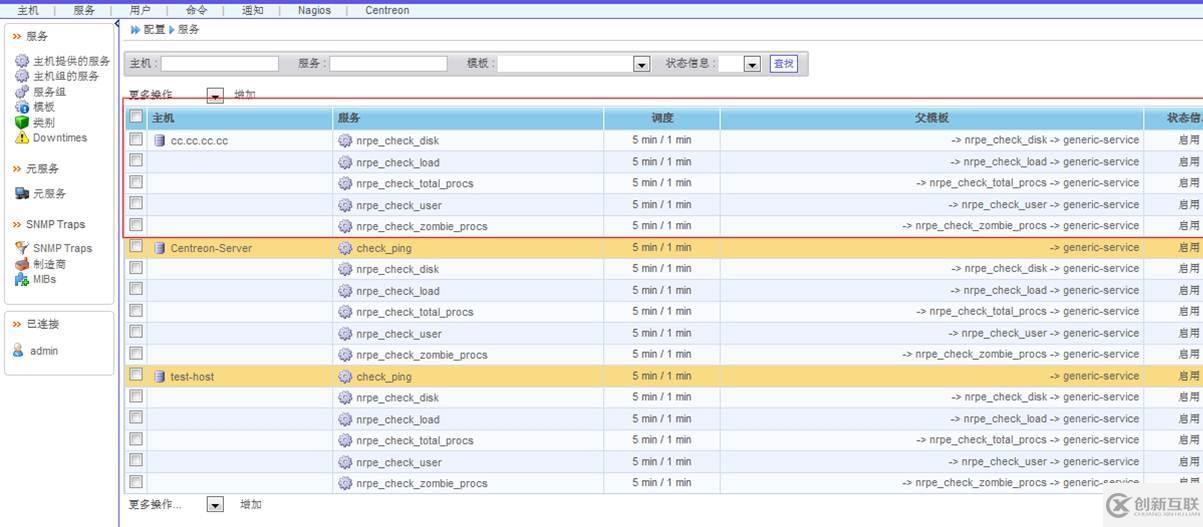This screenshot has height=527, width=1203.
Task: Open the test-host host link
Action: [192, 377]
